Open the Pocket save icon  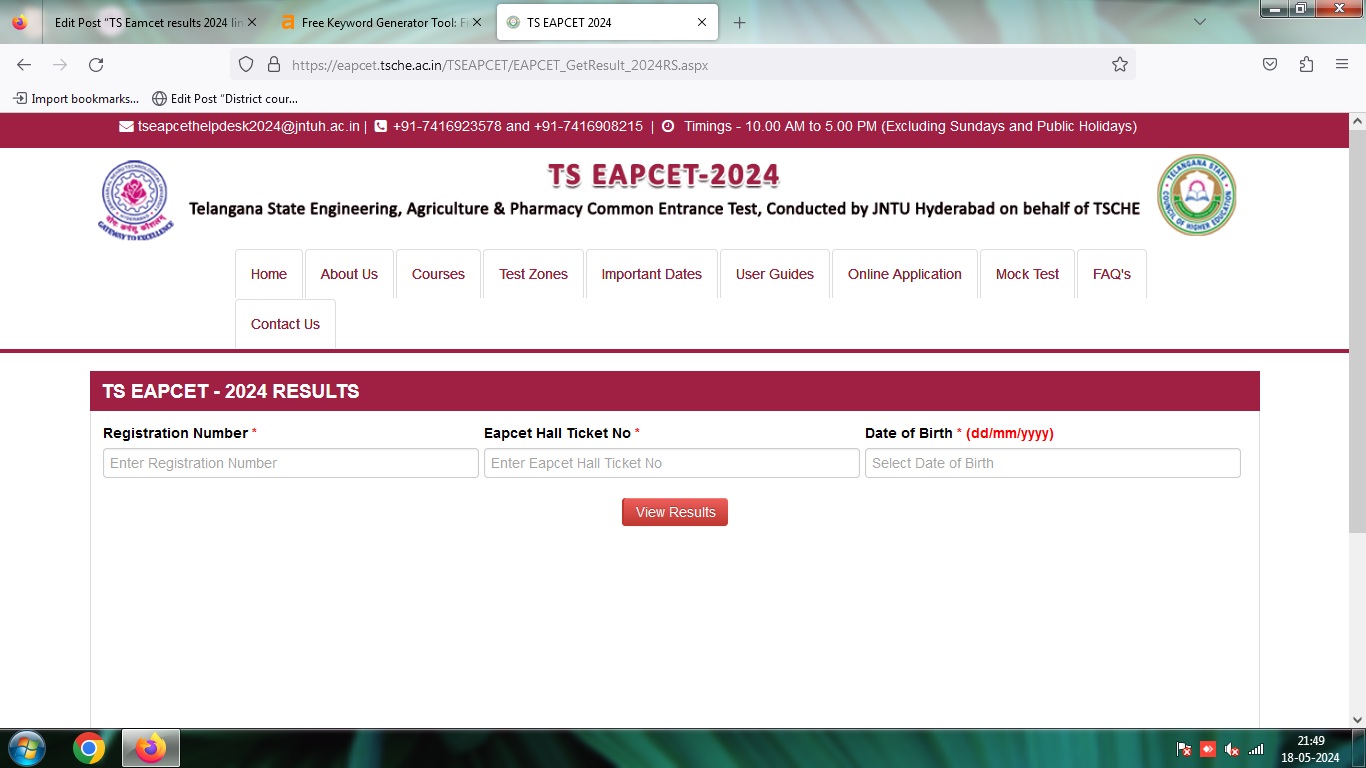[x=1270, y=64]
